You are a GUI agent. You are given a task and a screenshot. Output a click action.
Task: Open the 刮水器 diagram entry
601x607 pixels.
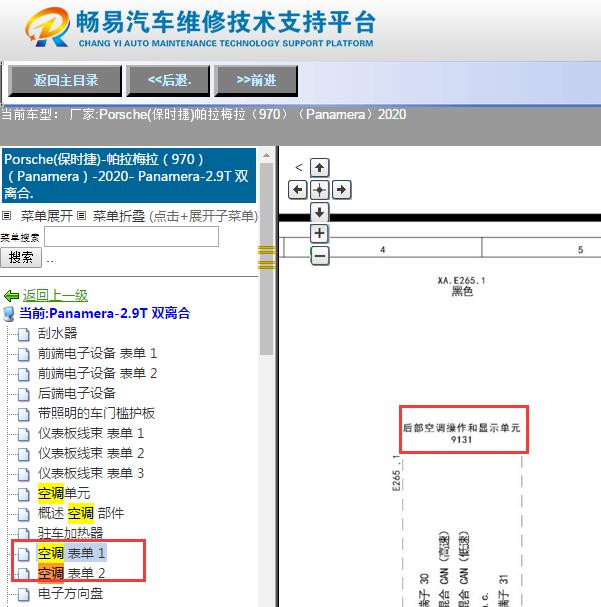pyautogui.click(x=58, y=333)
